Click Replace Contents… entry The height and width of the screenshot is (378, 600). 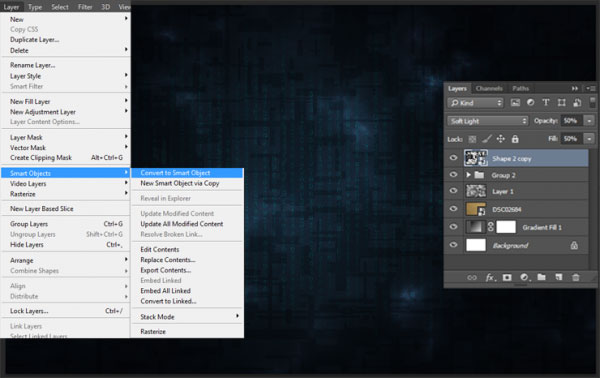coord(187,260)
